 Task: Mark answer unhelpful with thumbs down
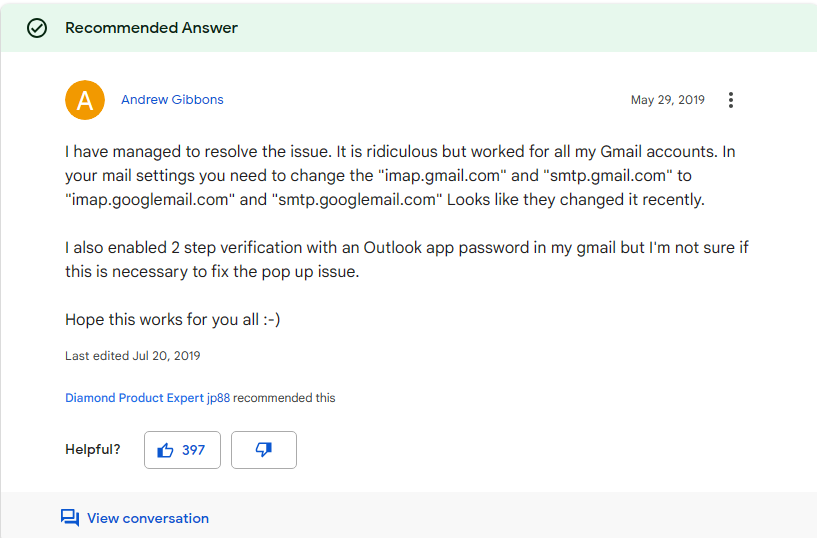click(x=264, y=450)
